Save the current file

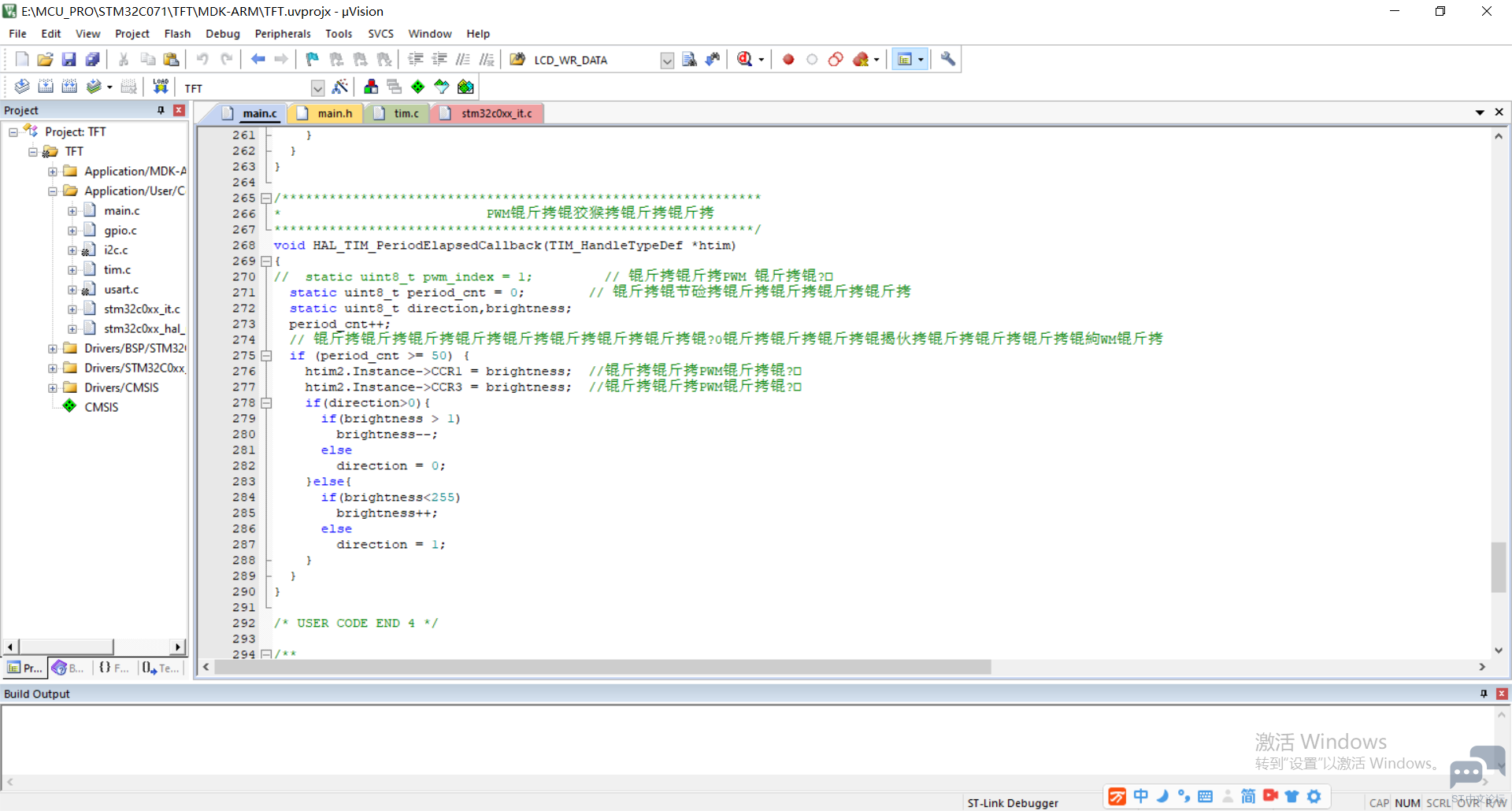click(x=69, y=59)
